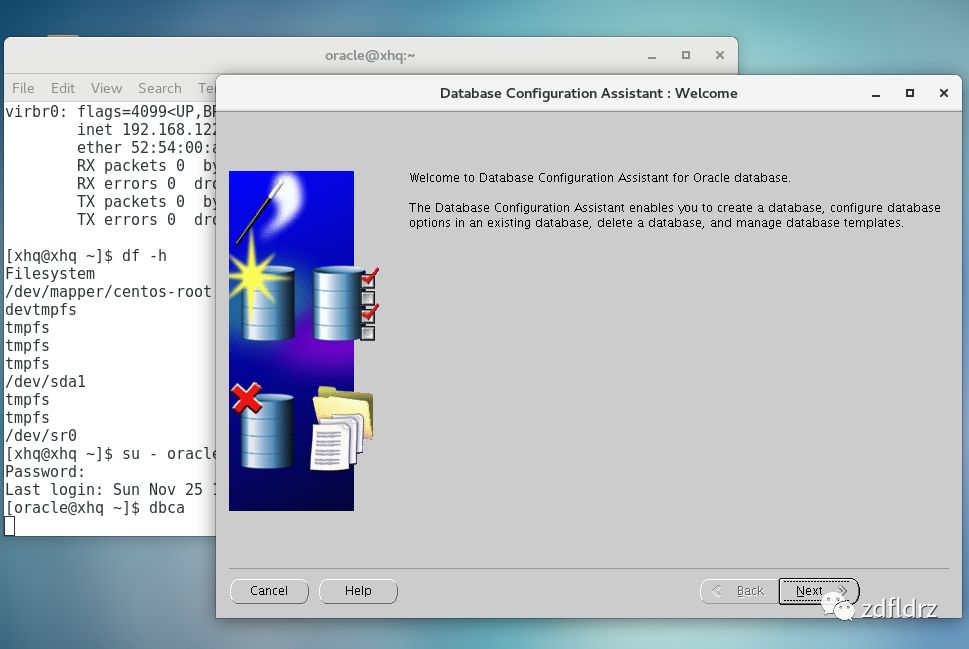Click the 'dbca' command line in terminal
Image resolution: width=969 pixels, height=649 pixels.
tap(95, 508)
